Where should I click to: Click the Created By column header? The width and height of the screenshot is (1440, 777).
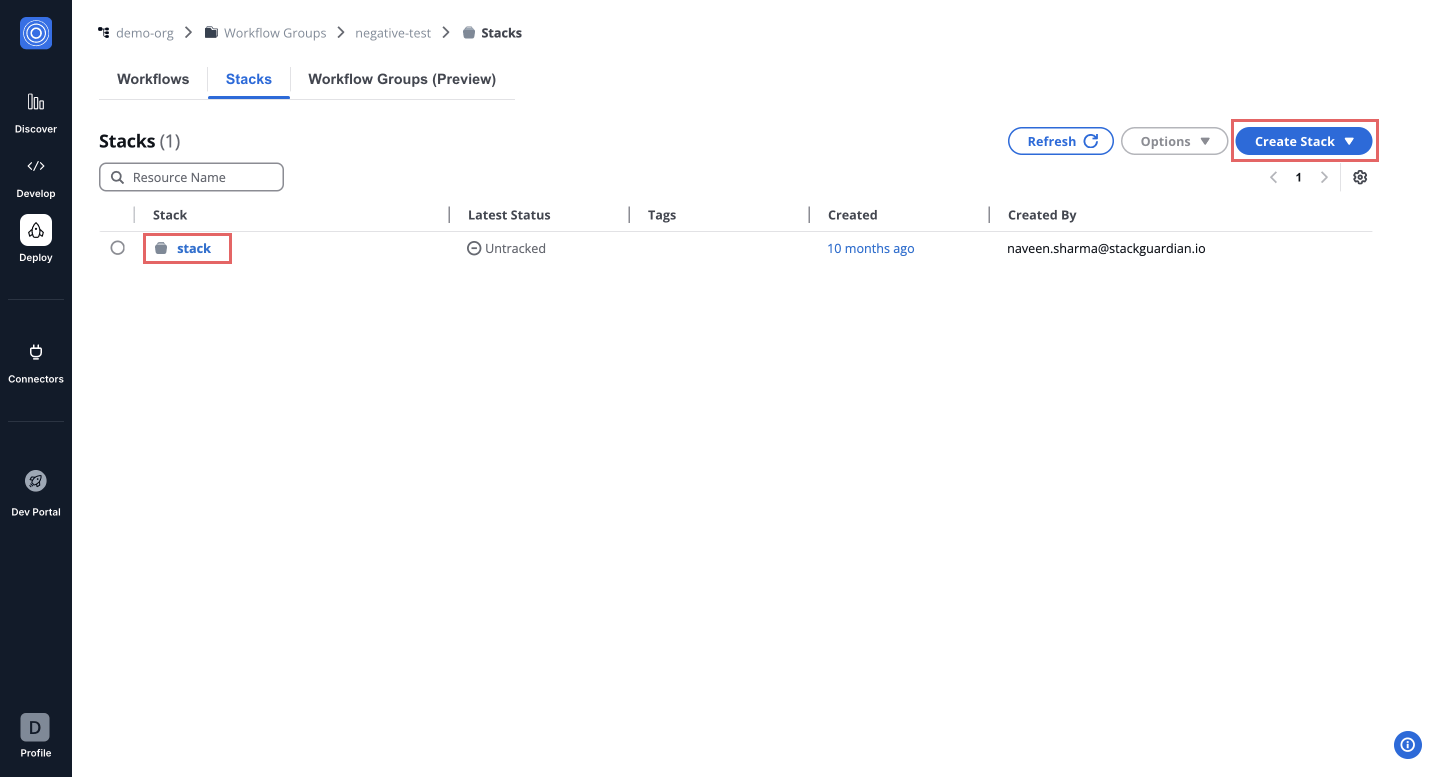[x=1042, y=215]
